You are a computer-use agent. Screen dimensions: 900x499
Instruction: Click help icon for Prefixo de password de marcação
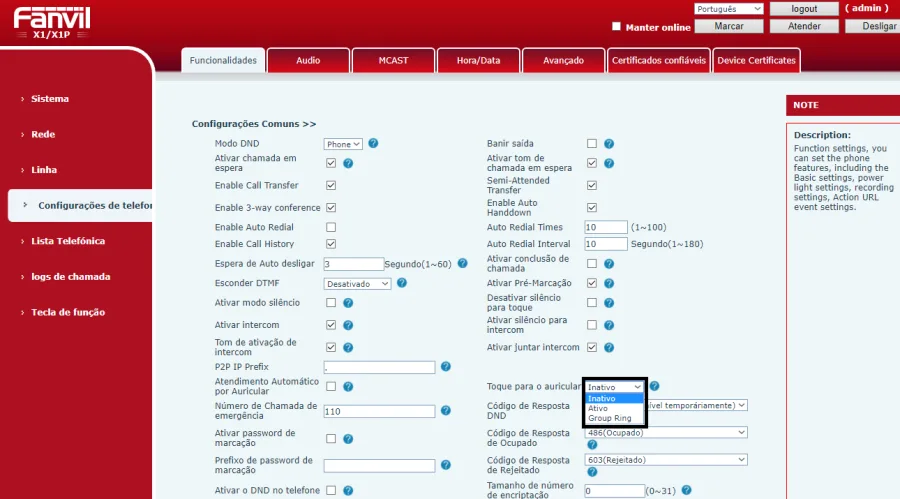445,465
